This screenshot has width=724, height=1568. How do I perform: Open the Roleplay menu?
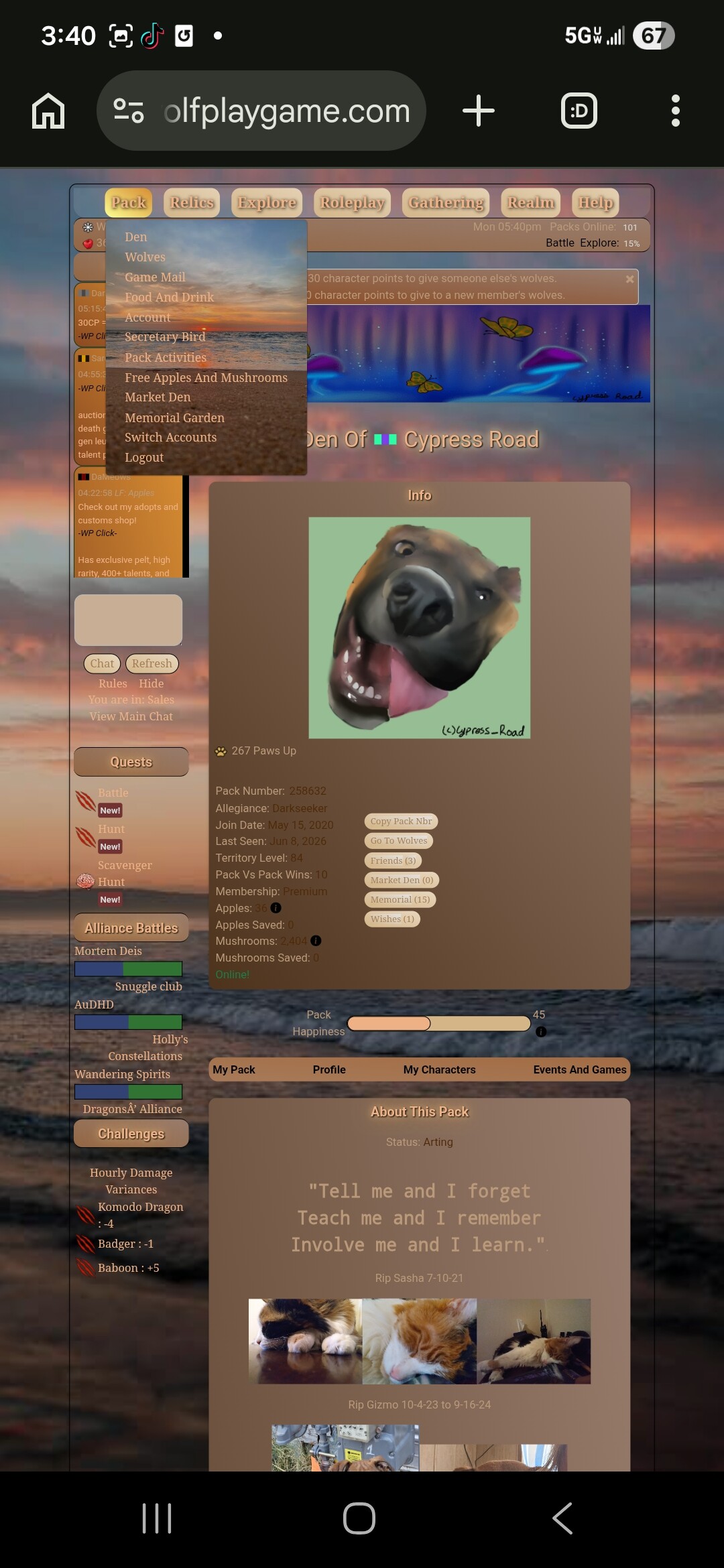(x=353, y=202)
